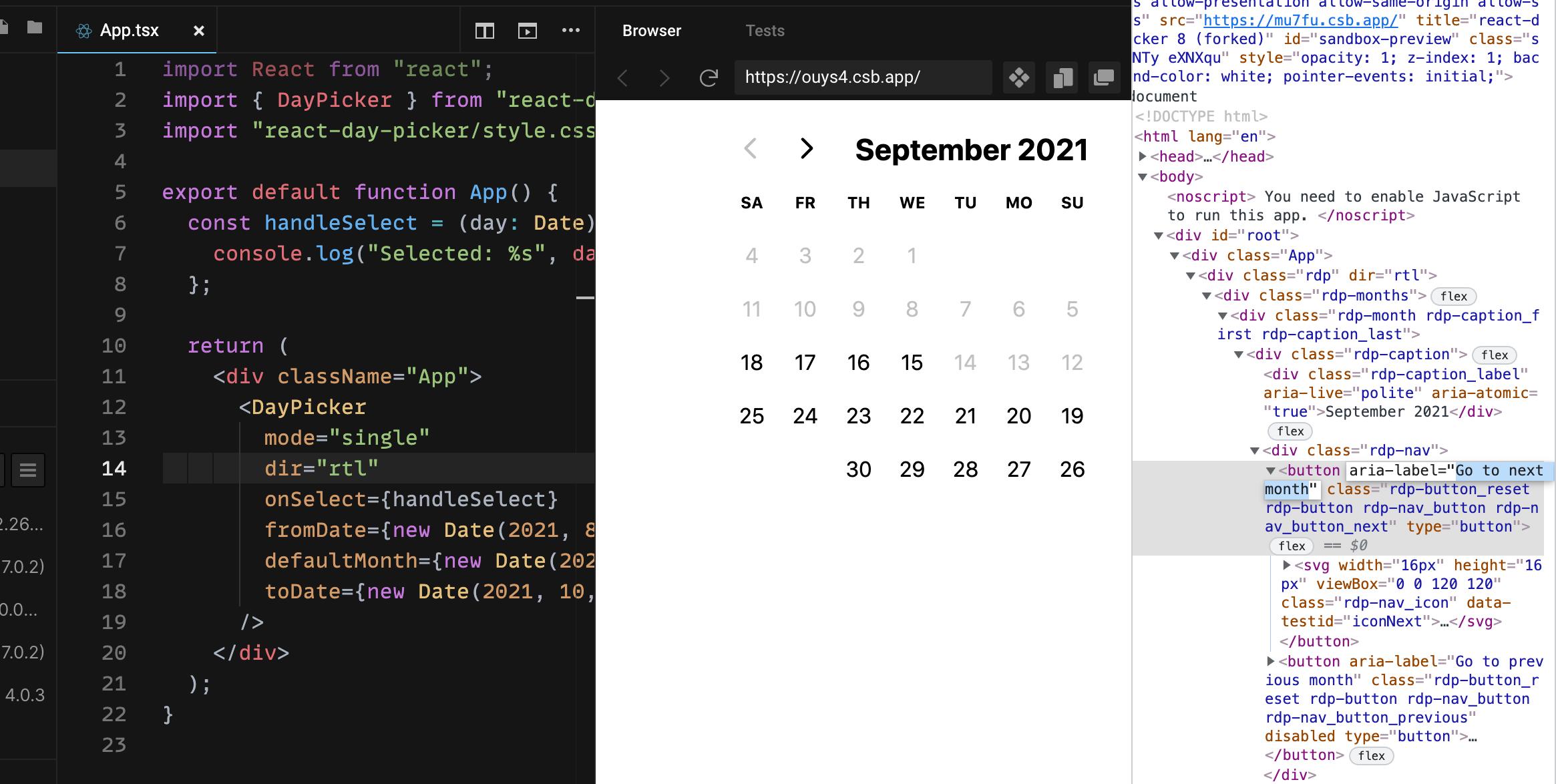Click the next month arrow in the calendar
The image size is (1556, 784).
[806, 149]
